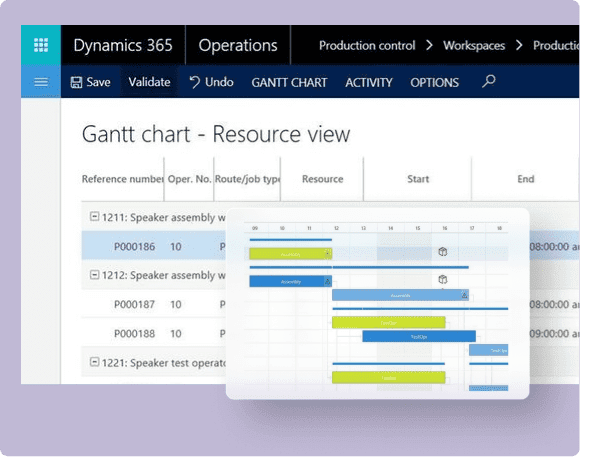The width and height of the screenshot is (593, 460).
Task: Click the Validate button
Action: click(149, 82)
